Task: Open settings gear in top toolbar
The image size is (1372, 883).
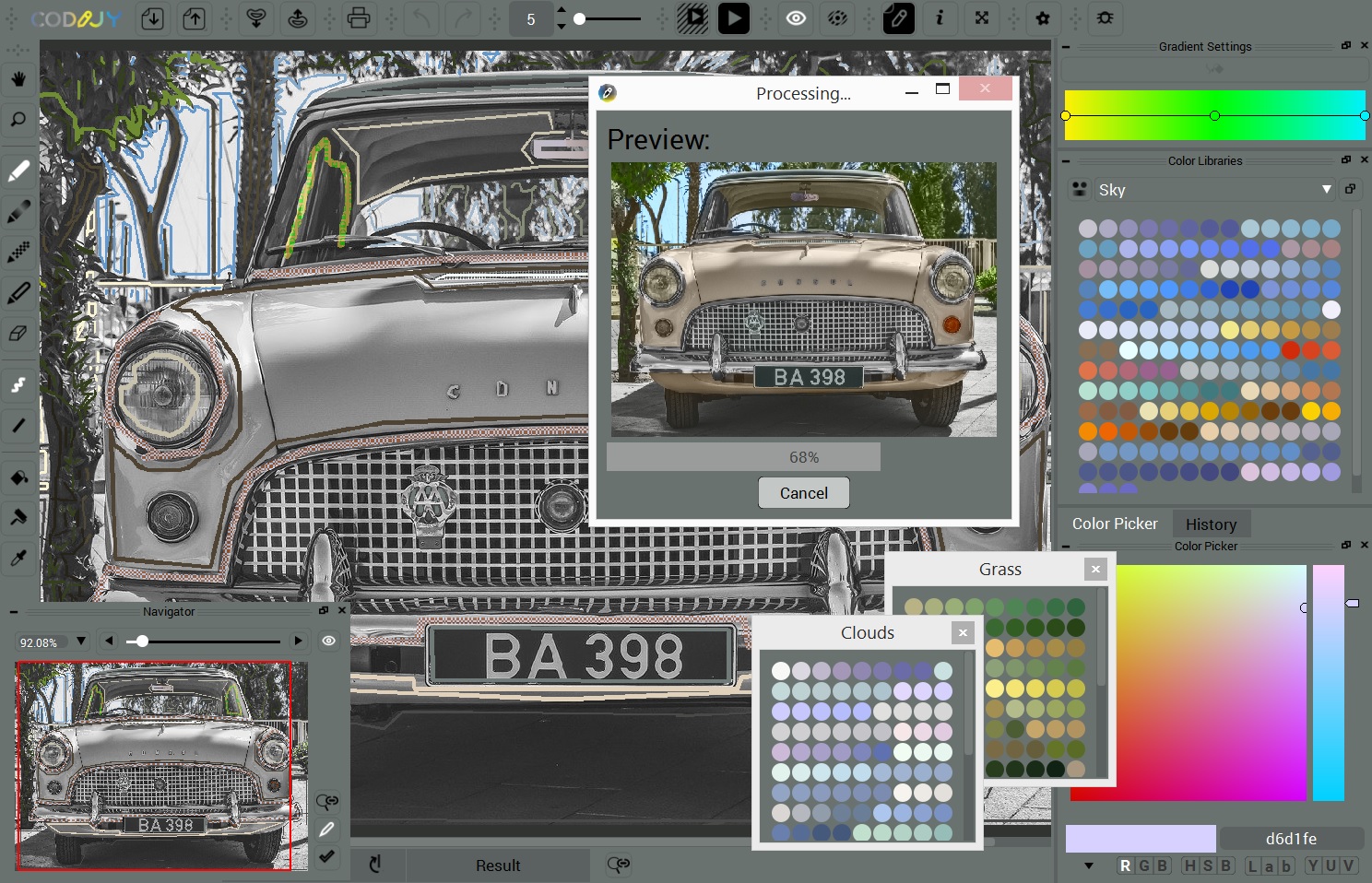Action: coord(1043,18)
